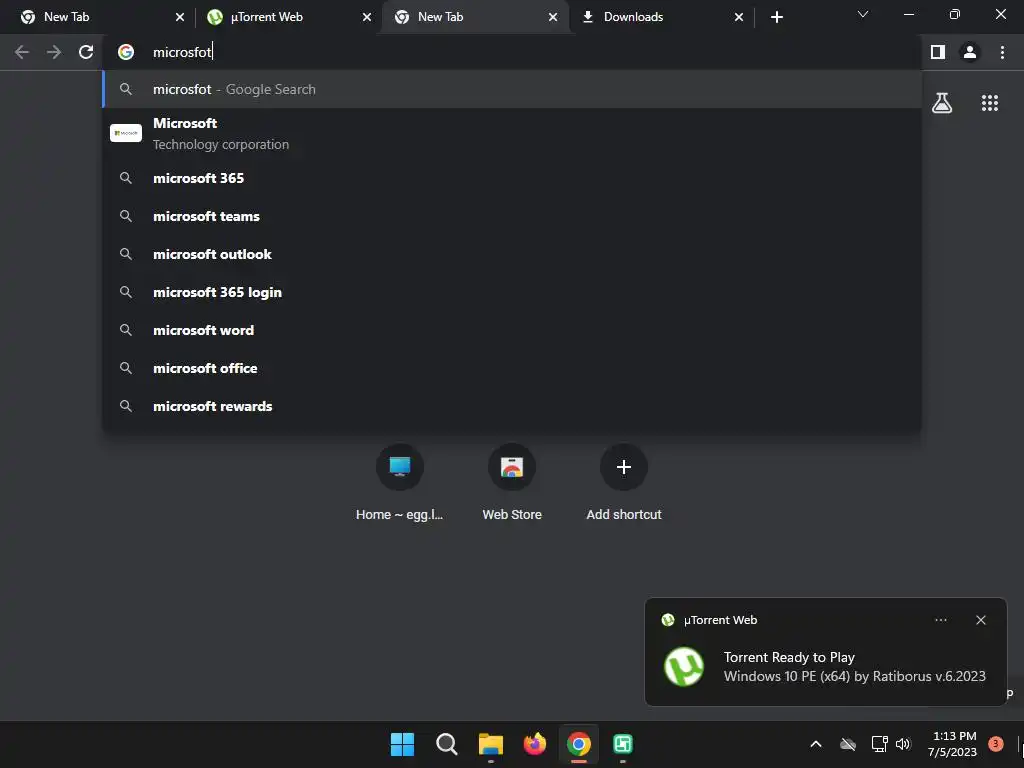Open Chrome's three-dot menu

click(x=1002, y=52)
